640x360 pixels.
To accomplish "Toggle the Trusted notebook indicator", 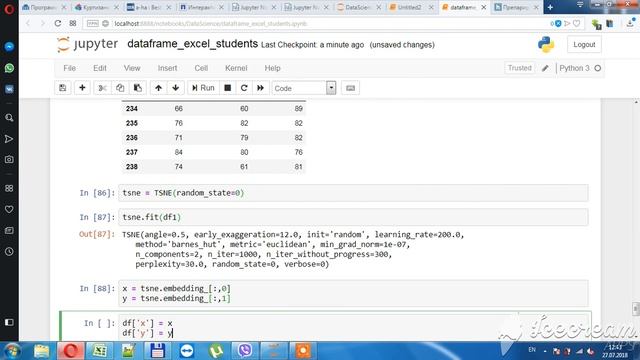I will point(520,68).
